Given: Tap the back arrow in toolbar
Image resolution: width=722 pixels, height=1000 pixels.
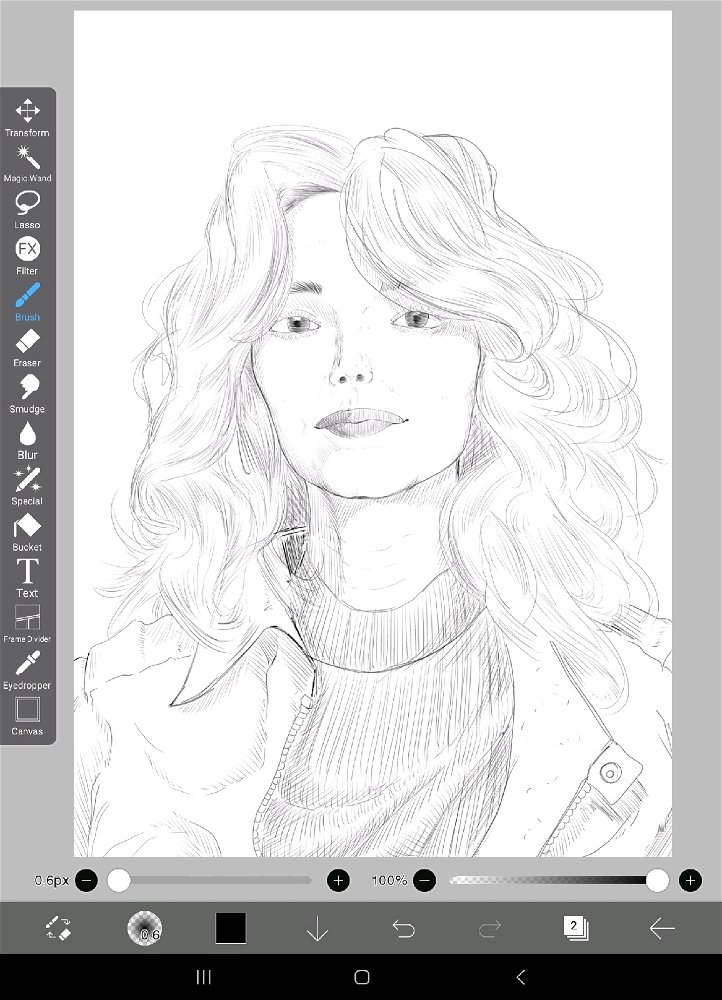Looking at the screenshot, I should pyautogui.click(x=662, y=929).
